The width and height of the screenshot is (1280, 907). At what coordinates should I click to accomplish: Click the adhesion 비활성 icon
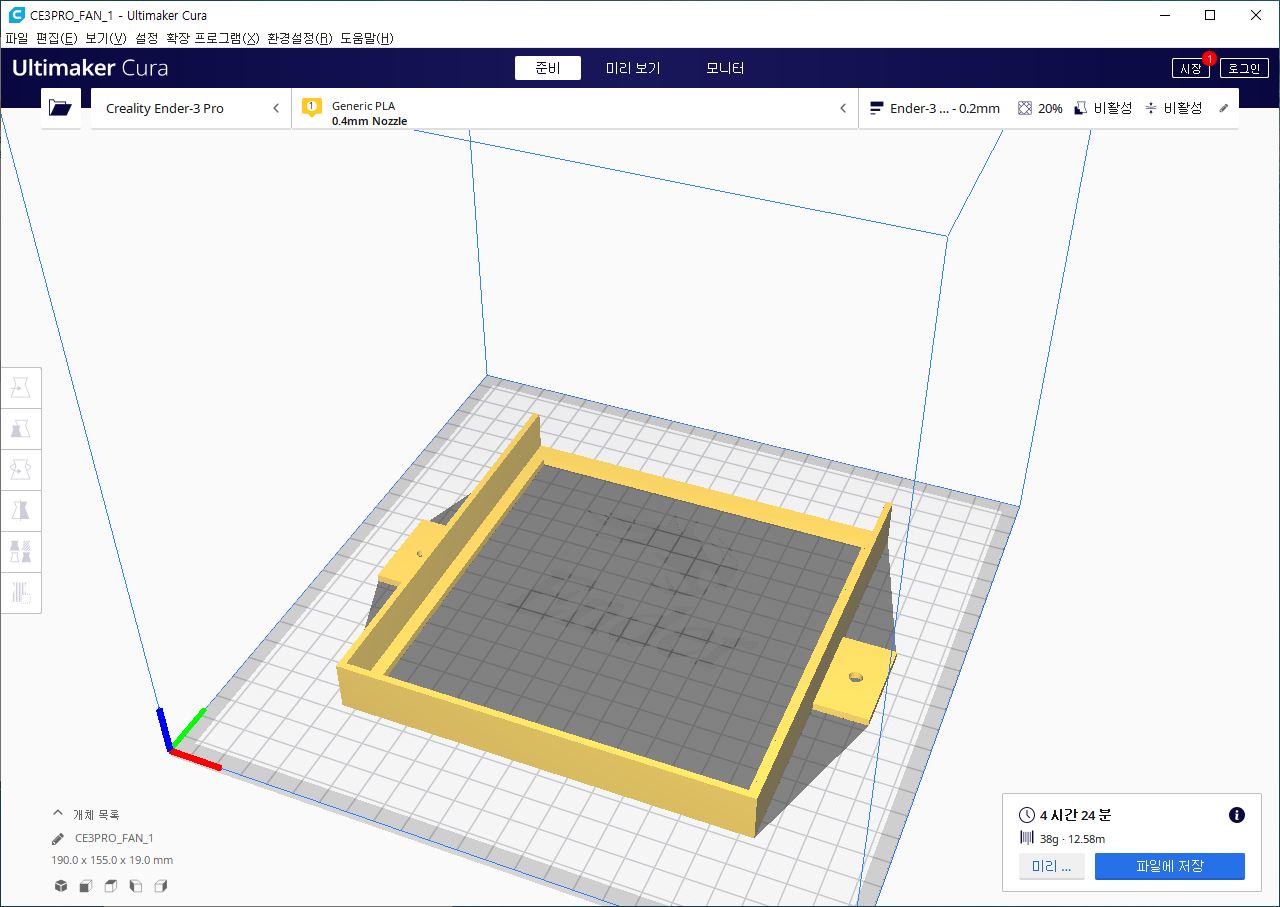1150,108
